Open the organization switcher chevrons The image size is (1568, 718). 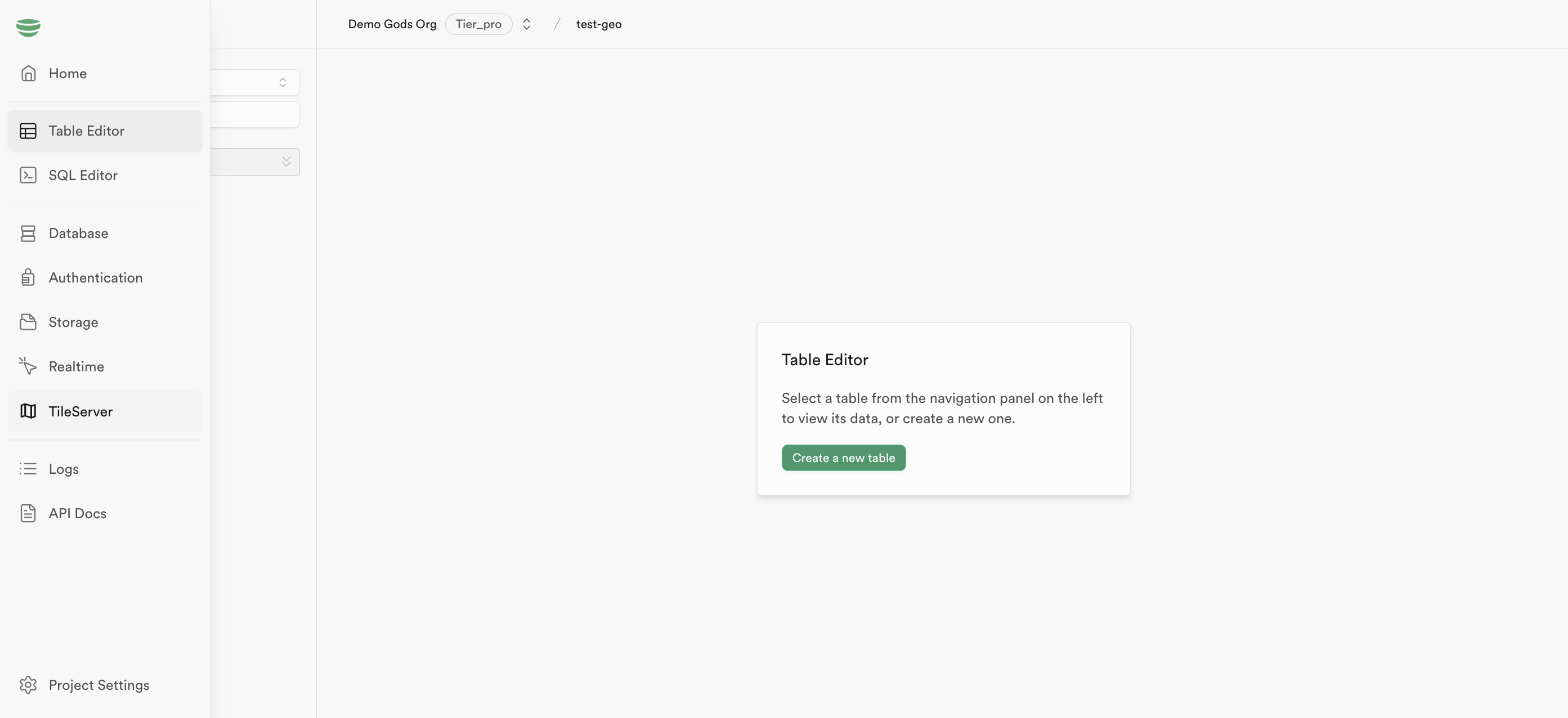(x=527, y=24)
